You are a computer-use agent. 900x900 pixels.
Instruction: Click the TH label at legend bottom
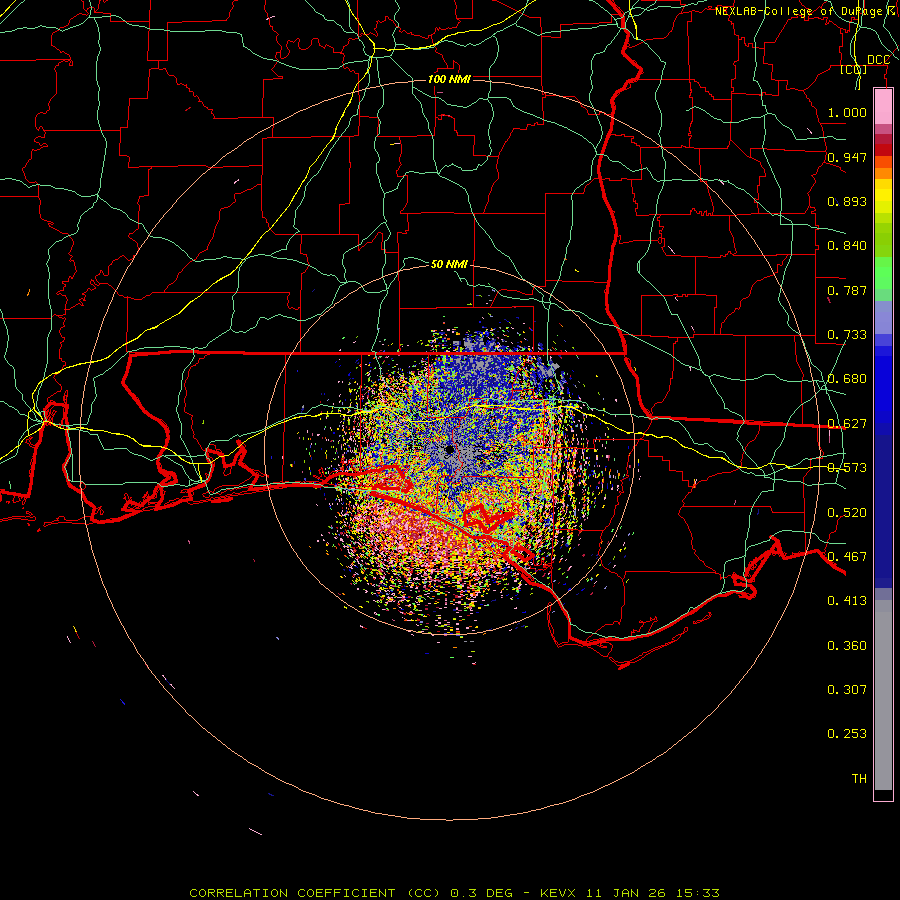tap(859, 779)
